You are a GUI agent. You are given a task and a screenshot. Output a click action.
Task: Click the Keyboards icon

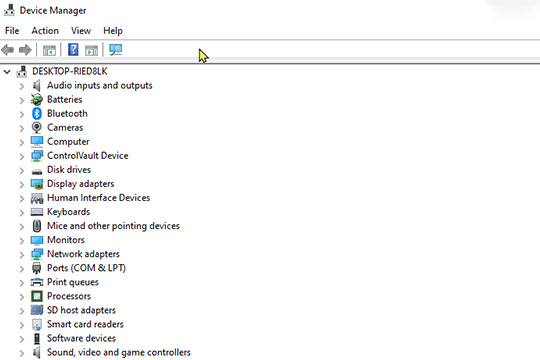coord(37,212)
